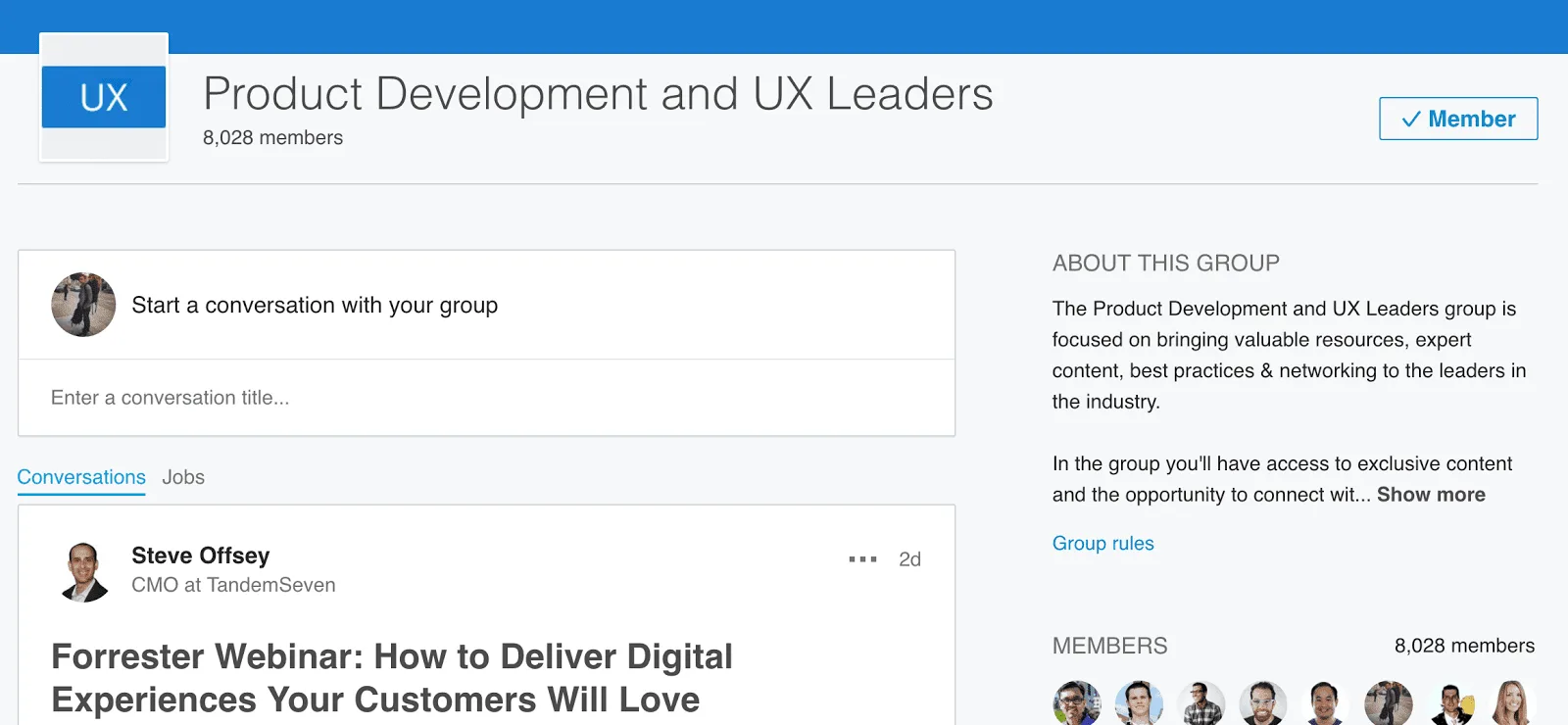Click Start a conversation with your group
The height and width of the screenshot is (725, 1568).
click(315, 306)
